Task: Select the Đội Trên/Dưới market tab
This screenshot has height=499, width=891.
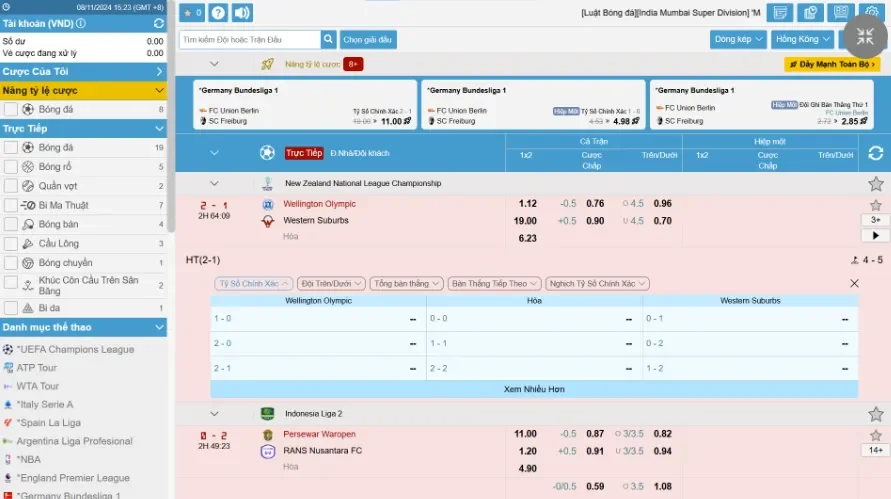Action: 331,284
